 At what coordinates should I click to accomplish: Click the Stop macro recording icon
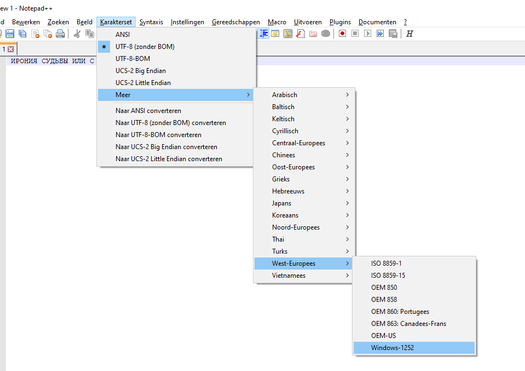click(355, 33)
